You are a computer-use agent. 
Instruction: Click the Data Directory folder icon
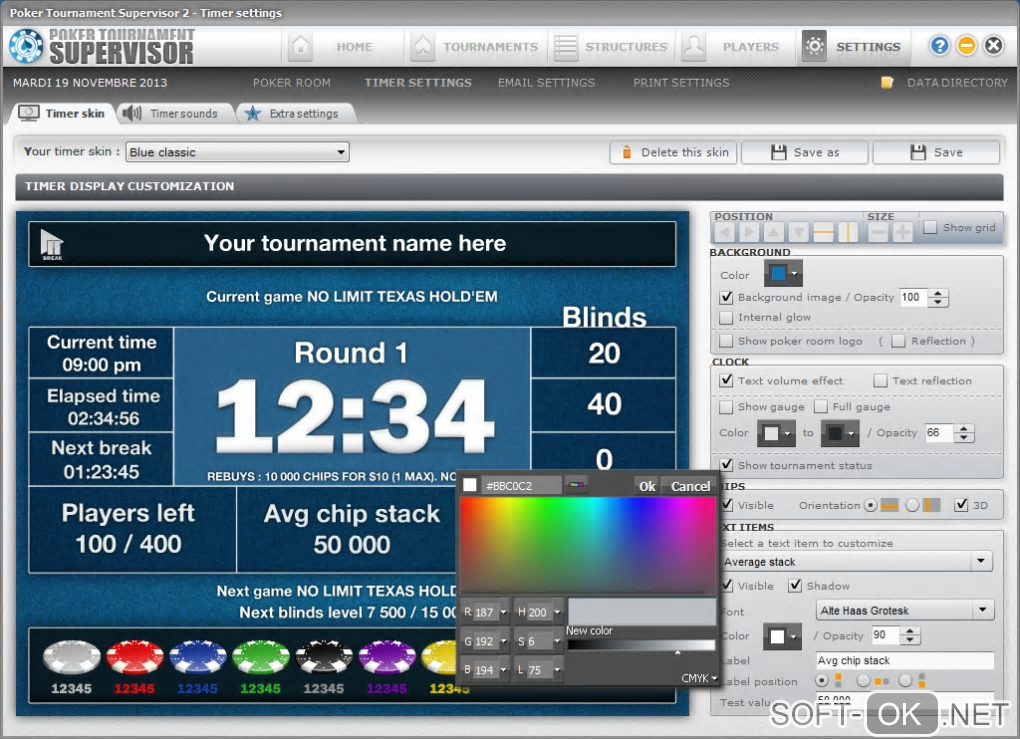(x=887, y=83)
